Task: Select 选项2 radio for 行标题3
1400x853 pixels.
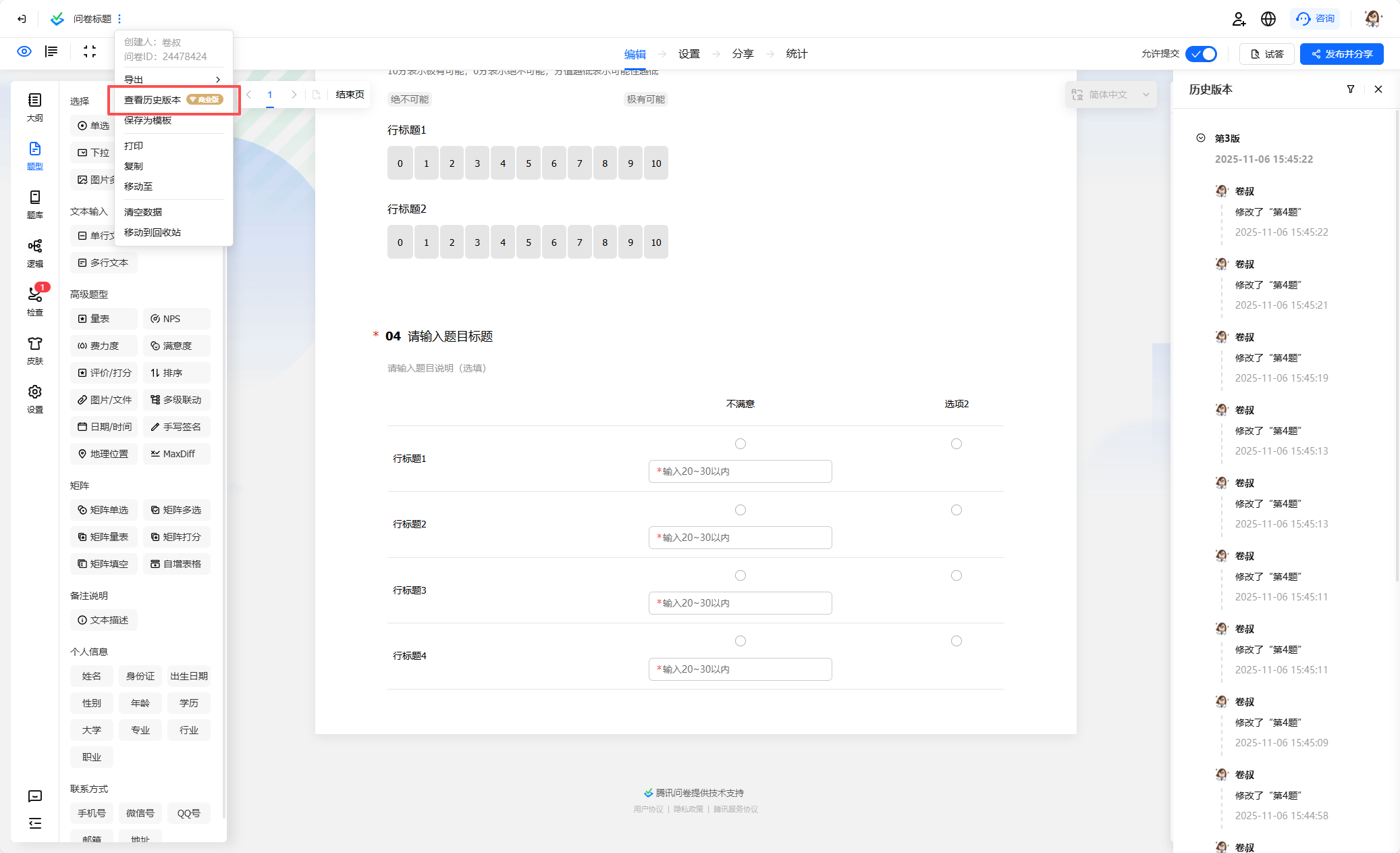Action: [x=957, y=575]
